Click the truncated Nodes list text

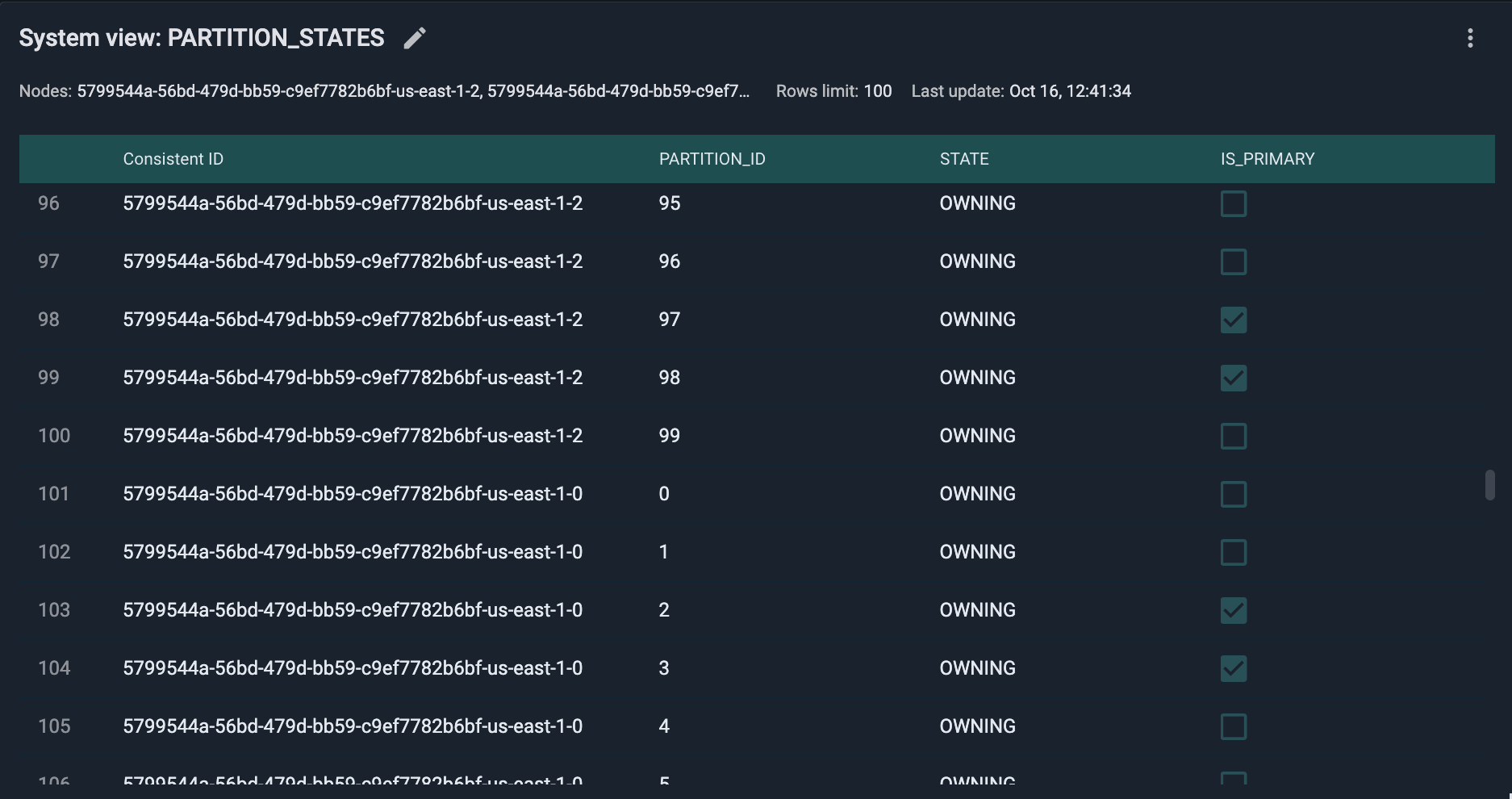(412, 91)
